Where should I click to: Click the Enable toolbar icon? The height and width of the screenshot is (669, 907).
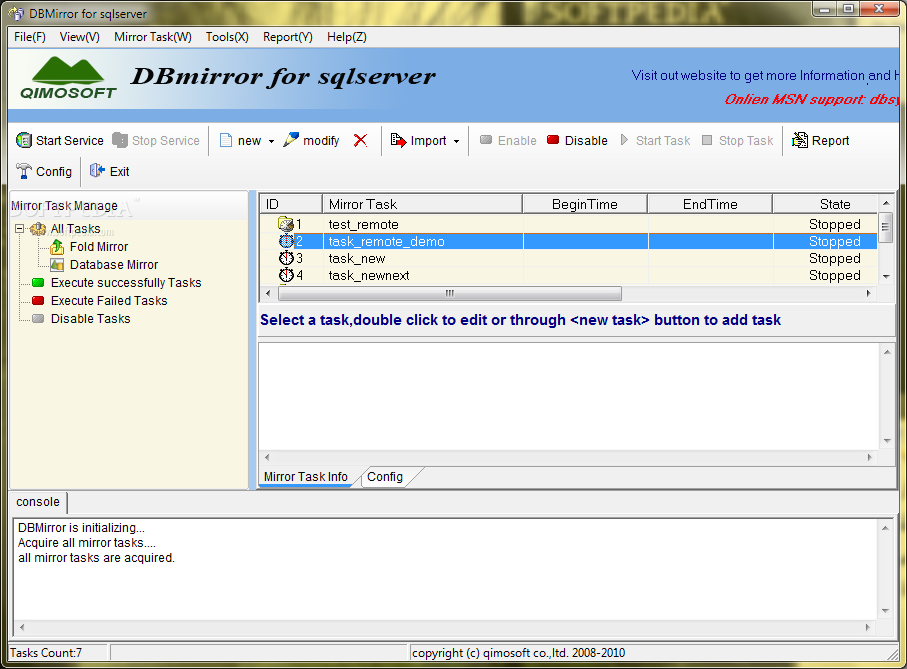click(486, 140)
